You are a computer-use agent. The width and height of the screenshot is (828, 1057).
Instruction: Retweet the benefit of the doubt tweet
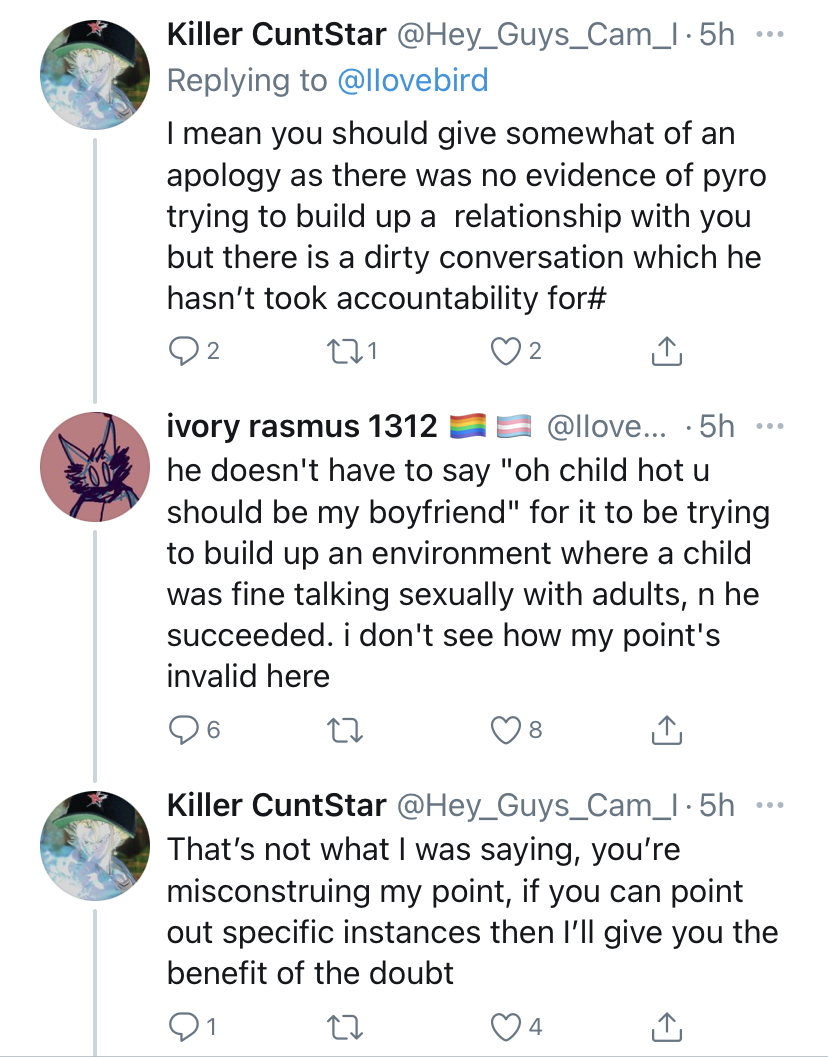[345, 1027]
